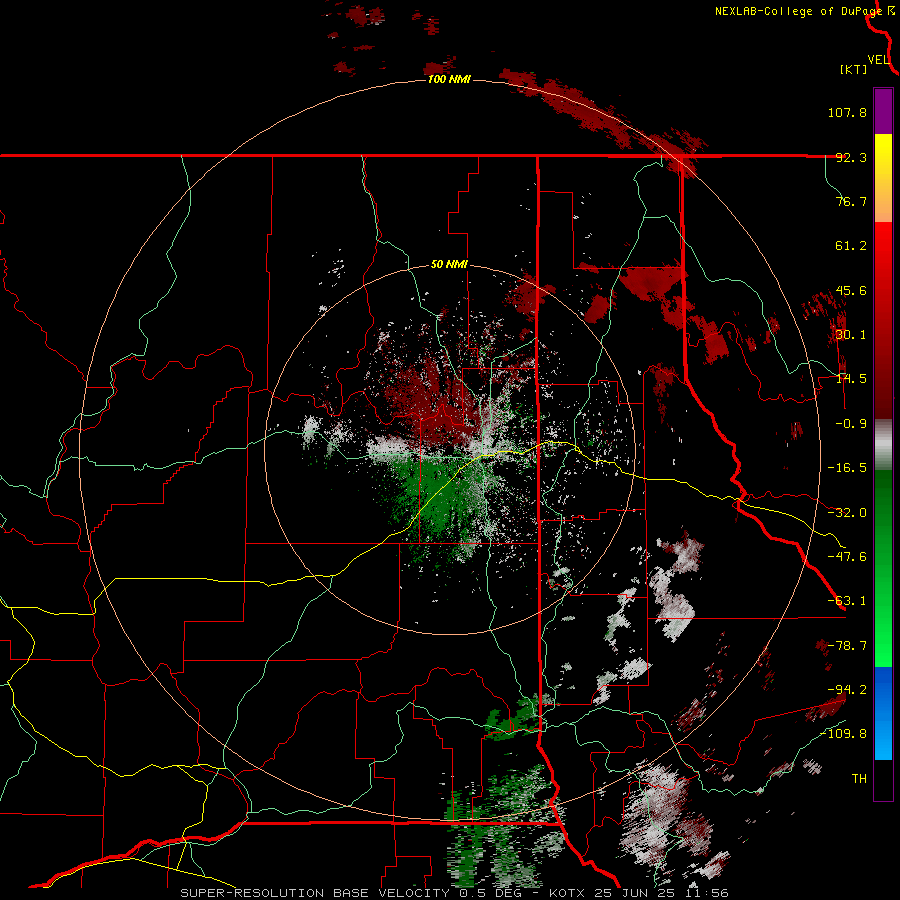Viewport: 900px width, 900px height.
Task: Select the -32.0 legend value
Action: tap(847, 513)
